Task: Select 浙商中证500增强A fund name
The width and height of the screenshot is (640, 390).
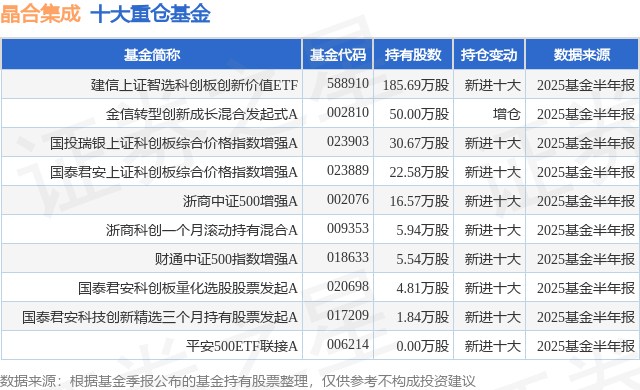Action: (240, 201)
